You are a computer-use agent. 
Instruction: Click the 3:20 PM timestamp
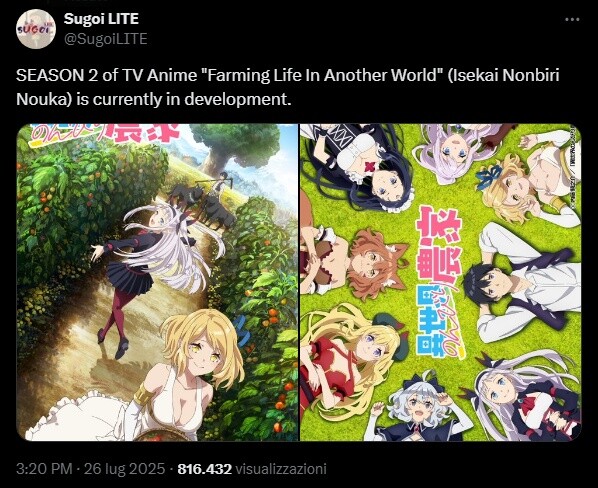[x=44, y=469]
